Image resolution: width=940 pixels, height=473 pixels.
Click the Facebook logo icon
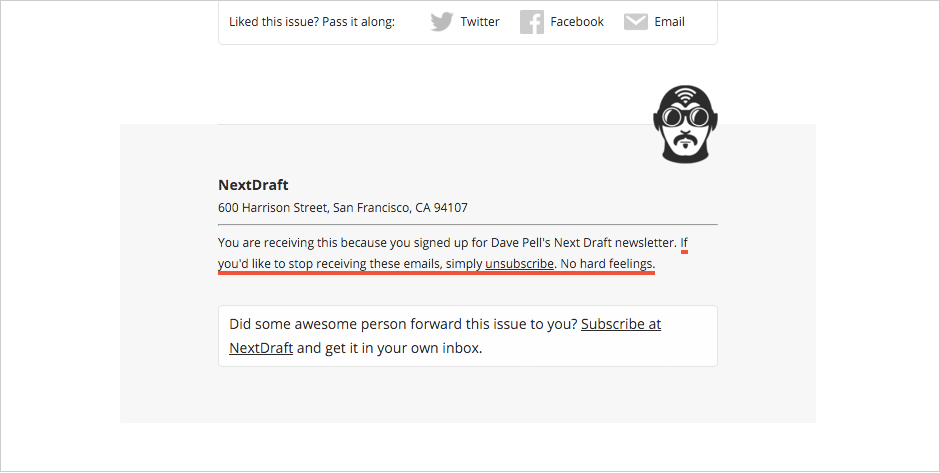coord(531,22)
